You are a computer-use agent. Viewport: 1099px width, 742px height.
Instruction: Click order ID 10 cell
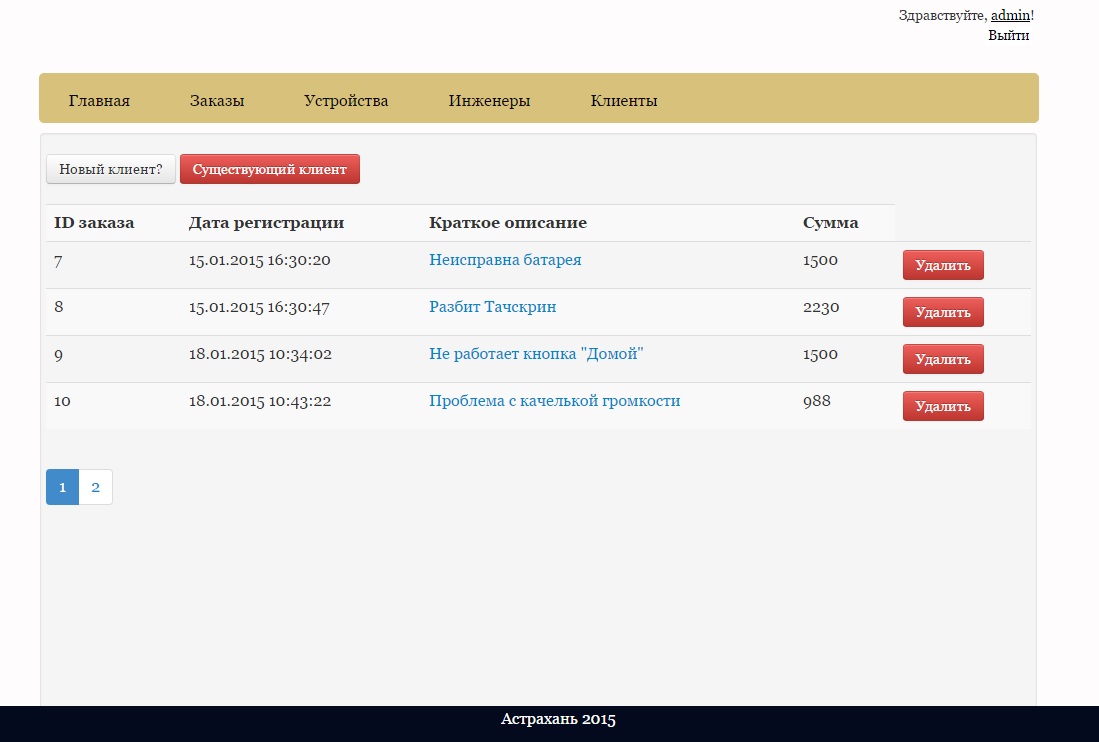coord(62,401)
